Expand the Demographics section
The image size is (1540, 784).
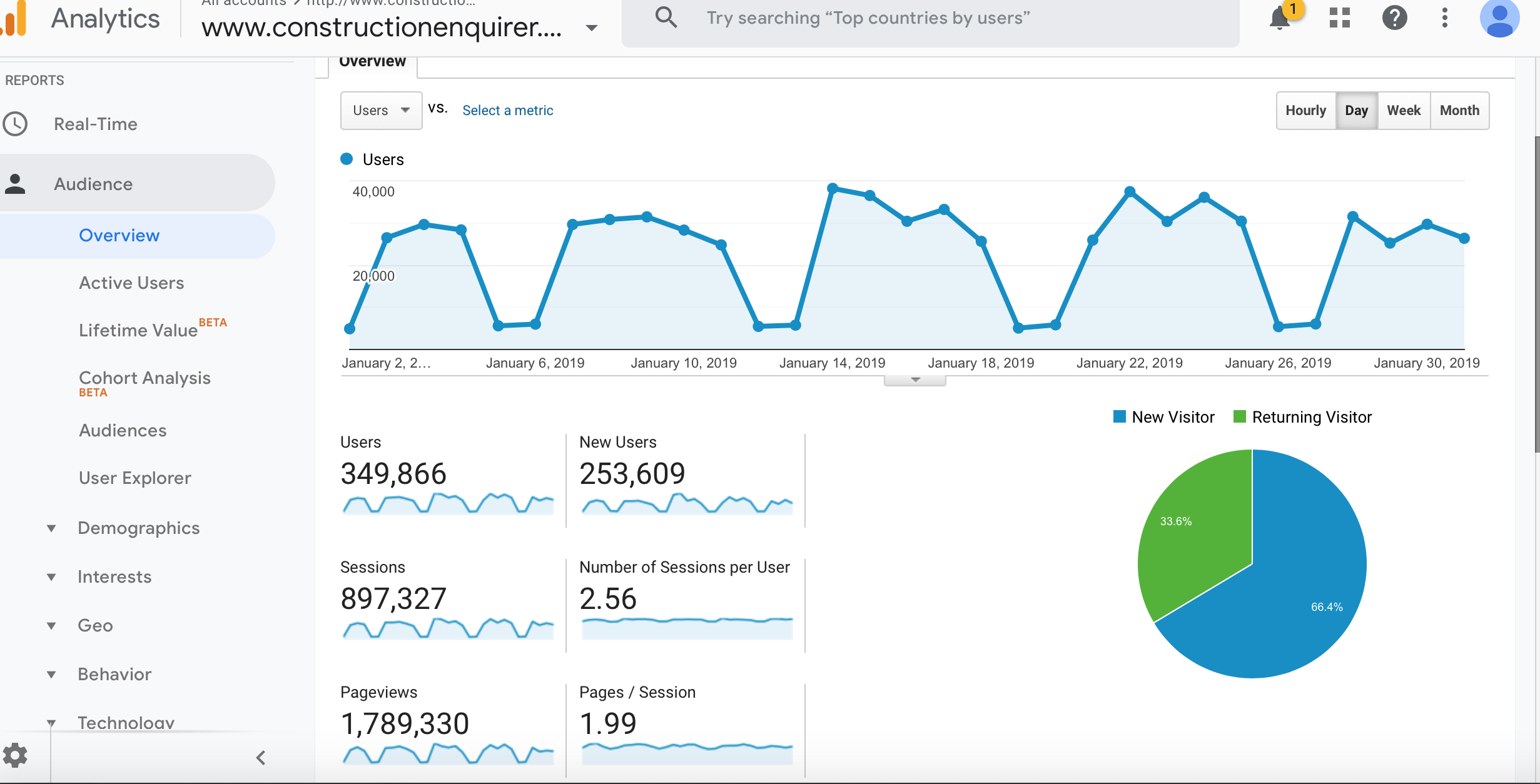click(x=51, y=528)
